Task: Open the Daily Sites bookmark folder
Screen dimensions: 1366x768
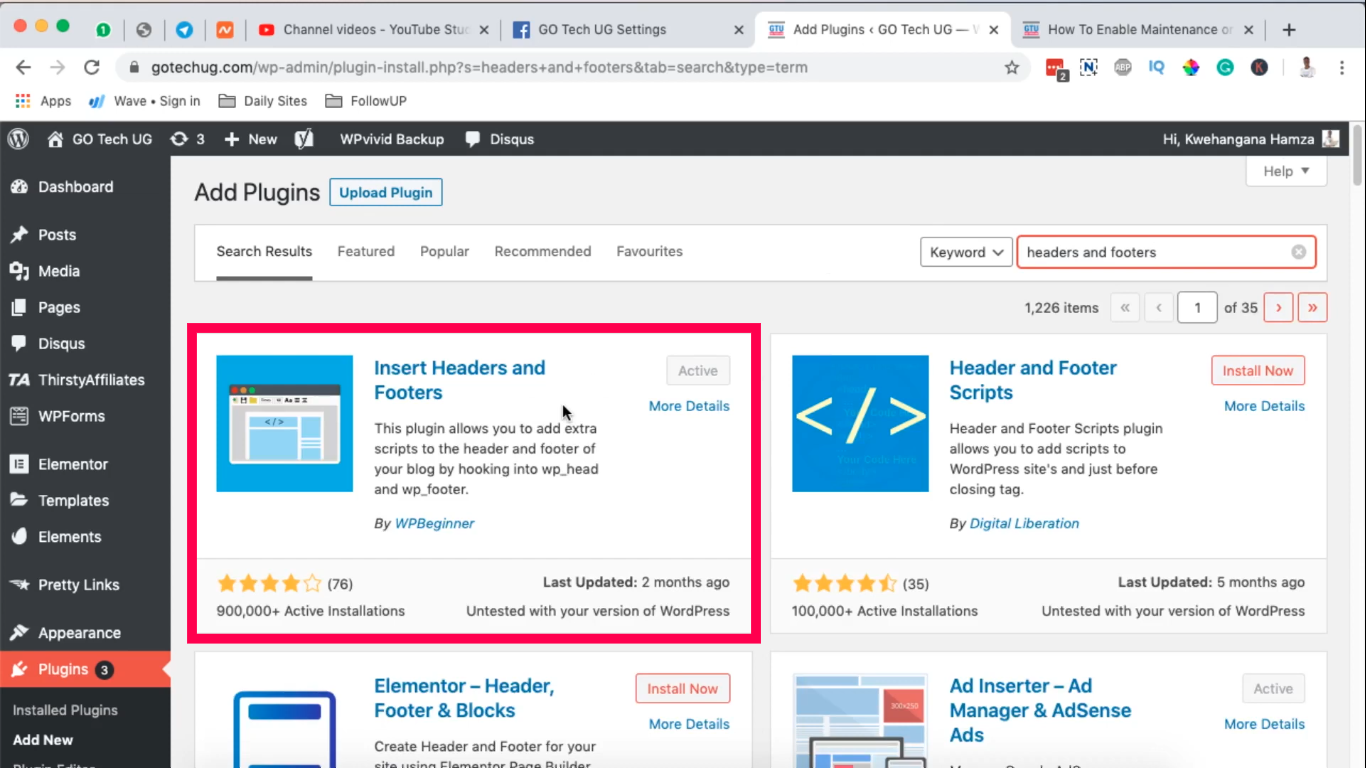Action: 263,101
